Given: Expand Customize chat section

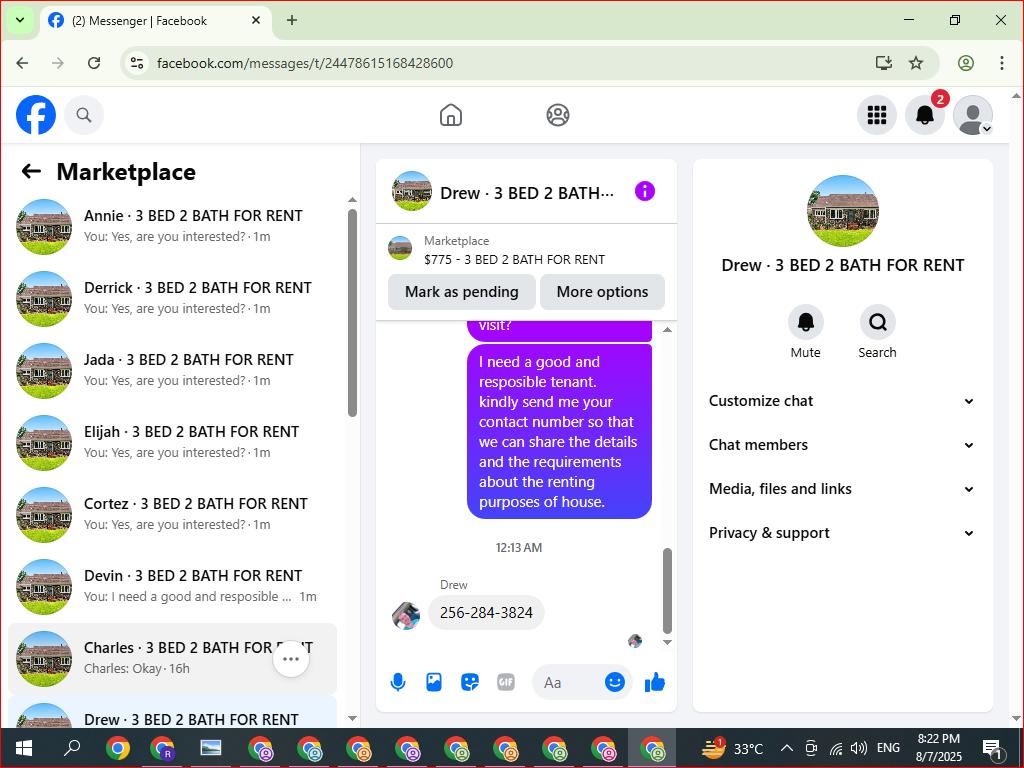Looking at the screenshot, I should point(842,401).
